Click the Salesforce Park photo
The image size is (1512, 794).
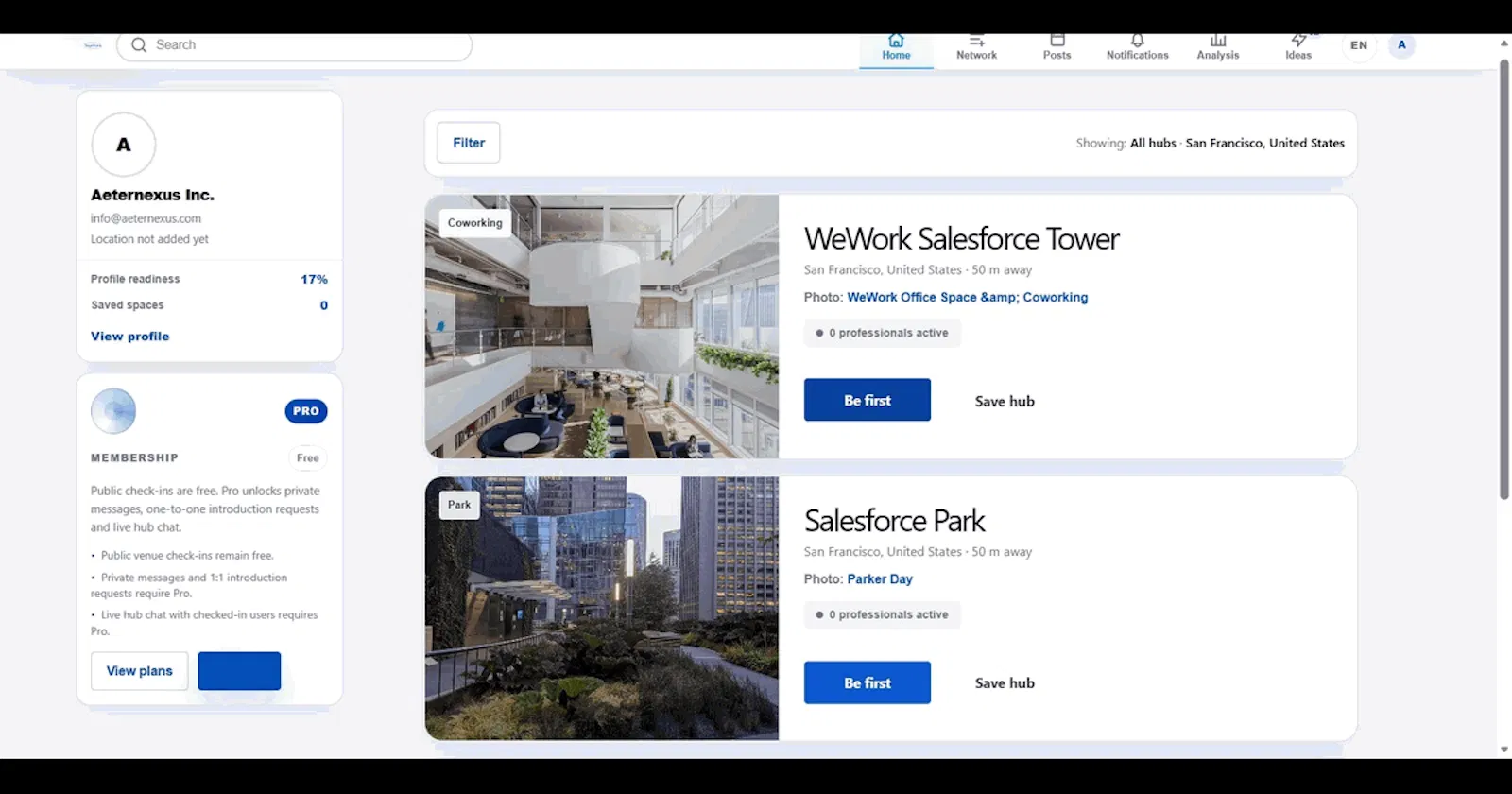click(x=602, y=609)
